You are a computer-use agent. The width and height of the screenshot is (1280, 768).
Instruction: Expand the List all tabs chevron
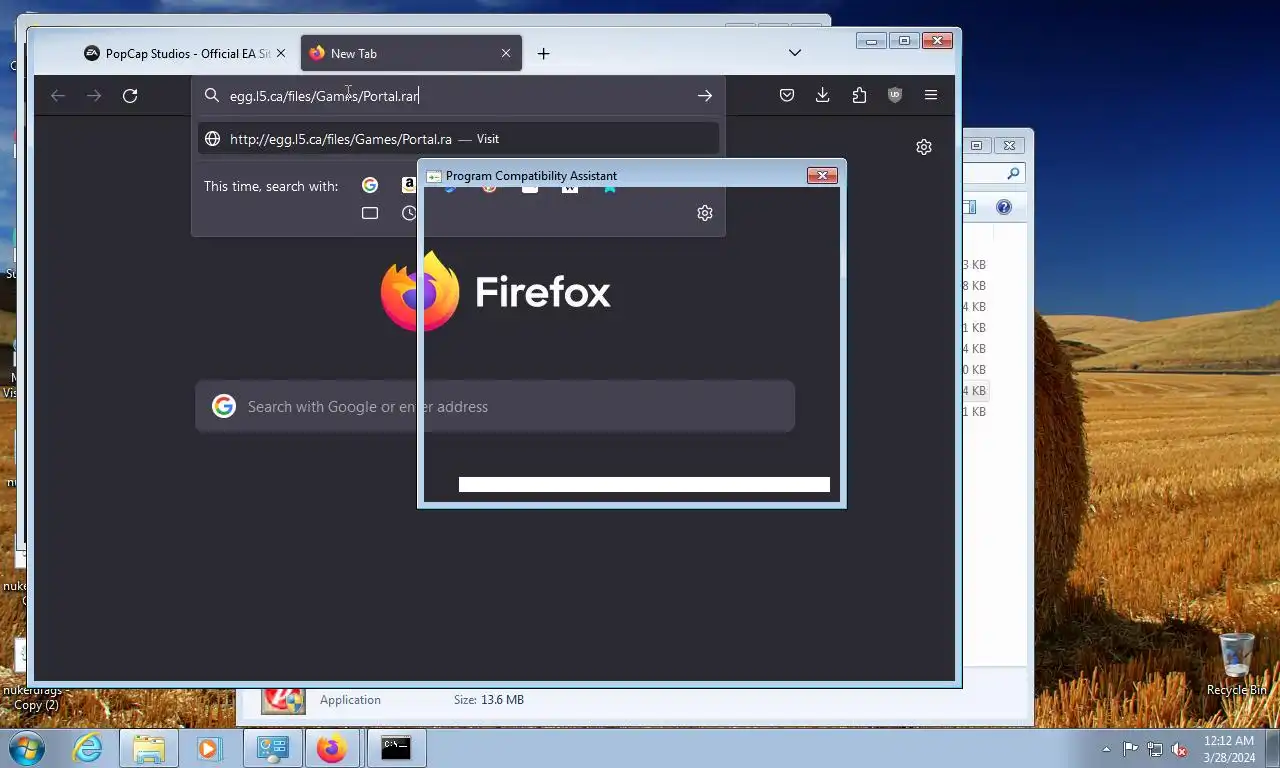coord(795,53)
